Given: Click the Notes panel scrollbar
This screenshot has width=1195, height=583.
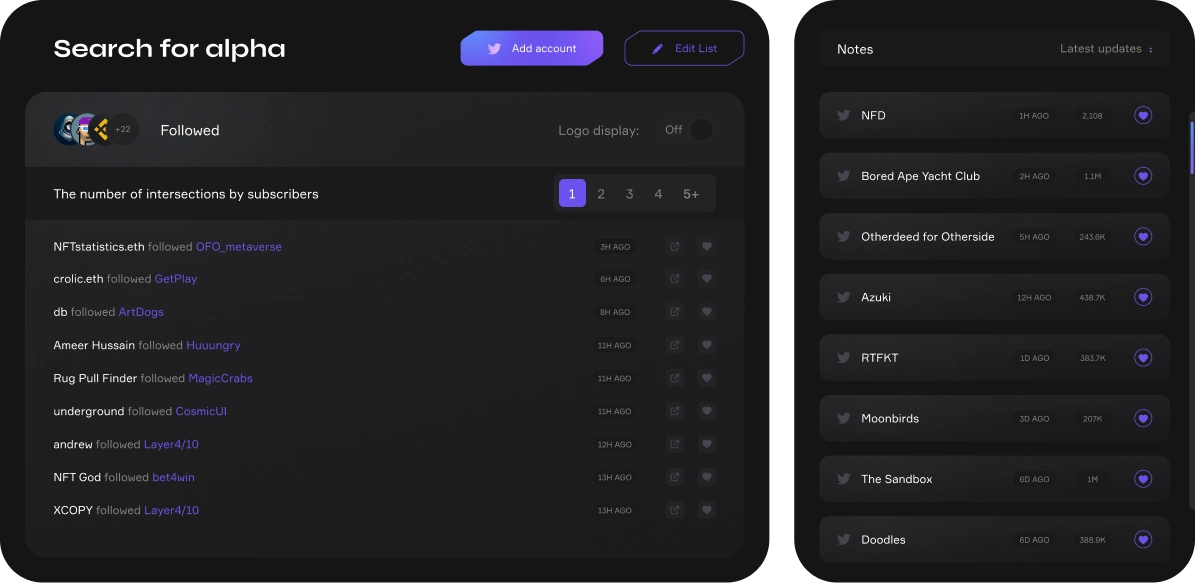Looking at the screenshot, I should [1191, 148].
